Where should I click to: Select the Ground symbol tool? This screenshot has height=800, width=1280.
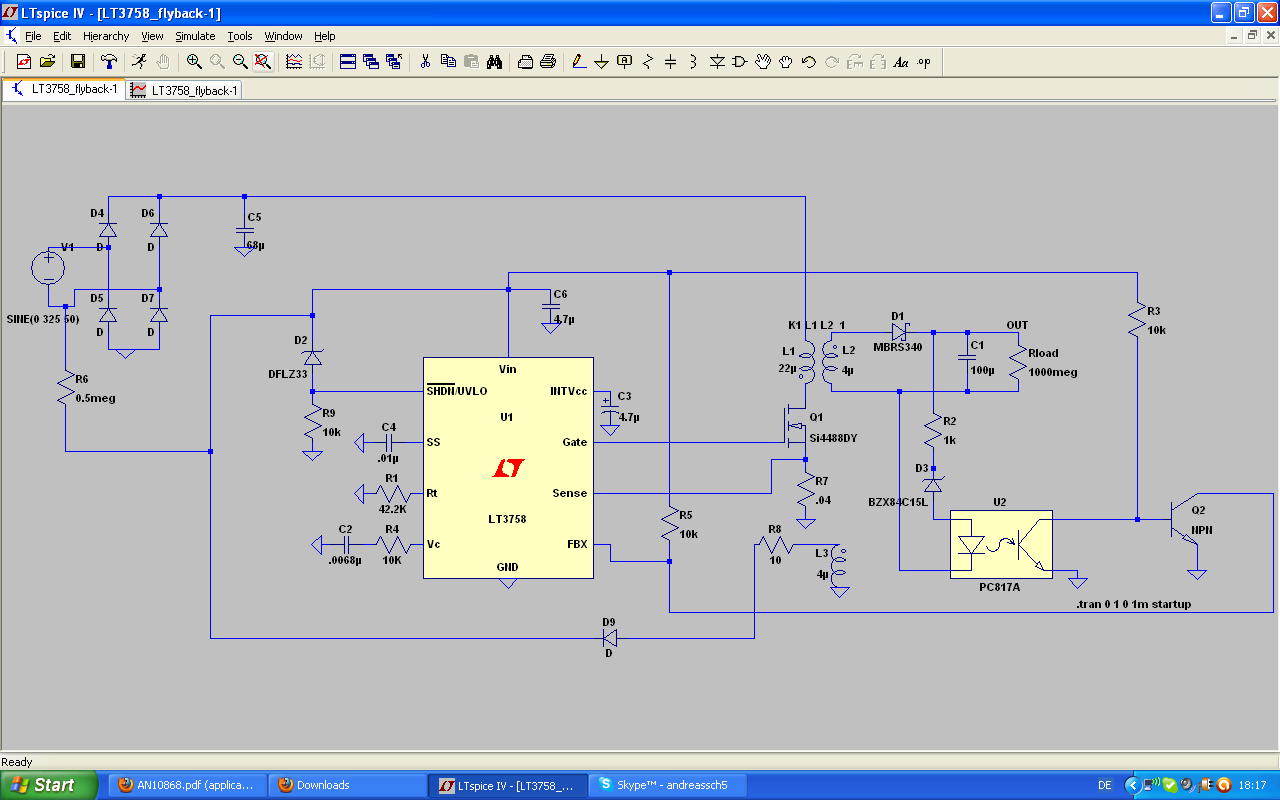tap(601, 61)
